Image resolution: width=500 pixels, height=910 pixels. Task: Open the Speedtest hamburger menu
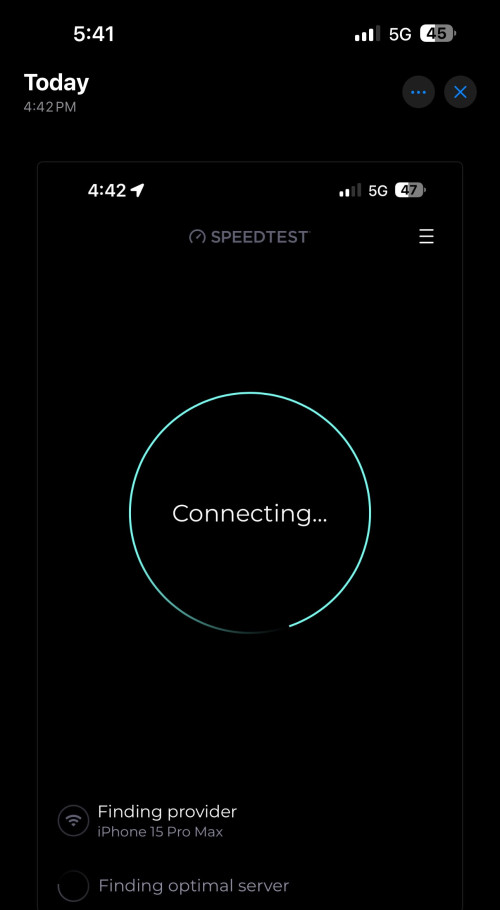coord(426,236)
